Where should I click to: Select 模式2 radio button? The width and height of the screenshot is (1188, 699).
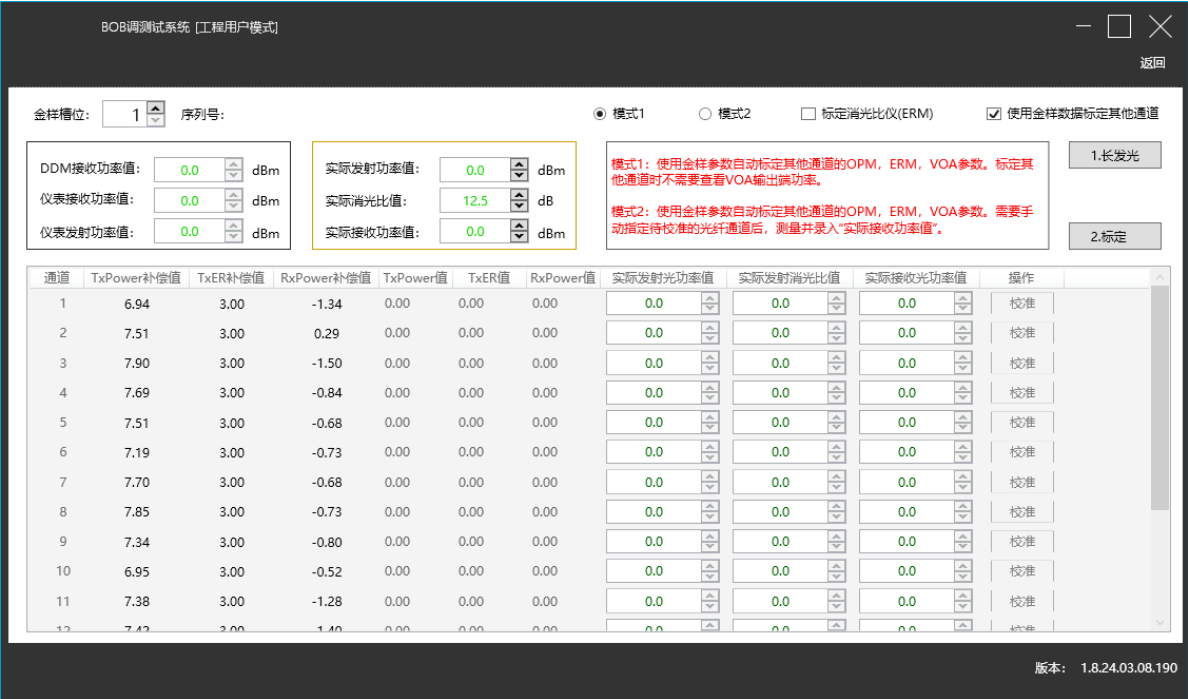tap(705, 114)
